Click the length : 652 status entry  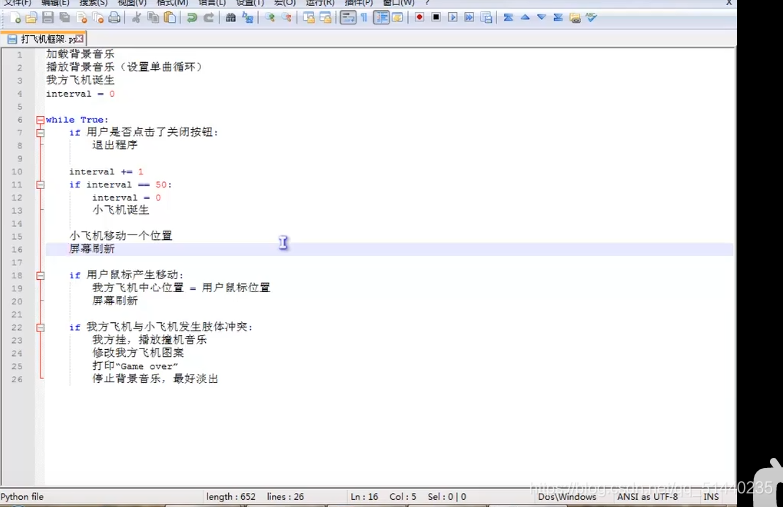point(231,497)
